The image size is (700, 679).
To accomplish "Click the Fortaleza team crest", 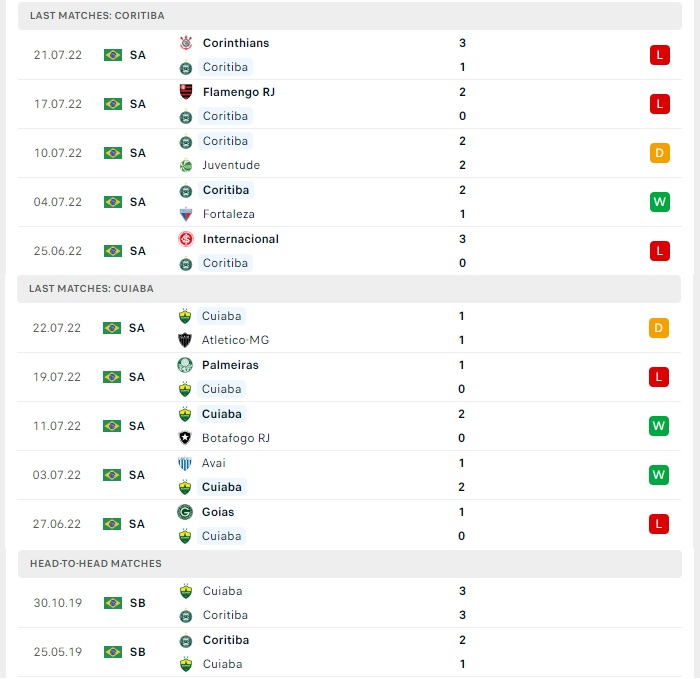I will (186, 215).
